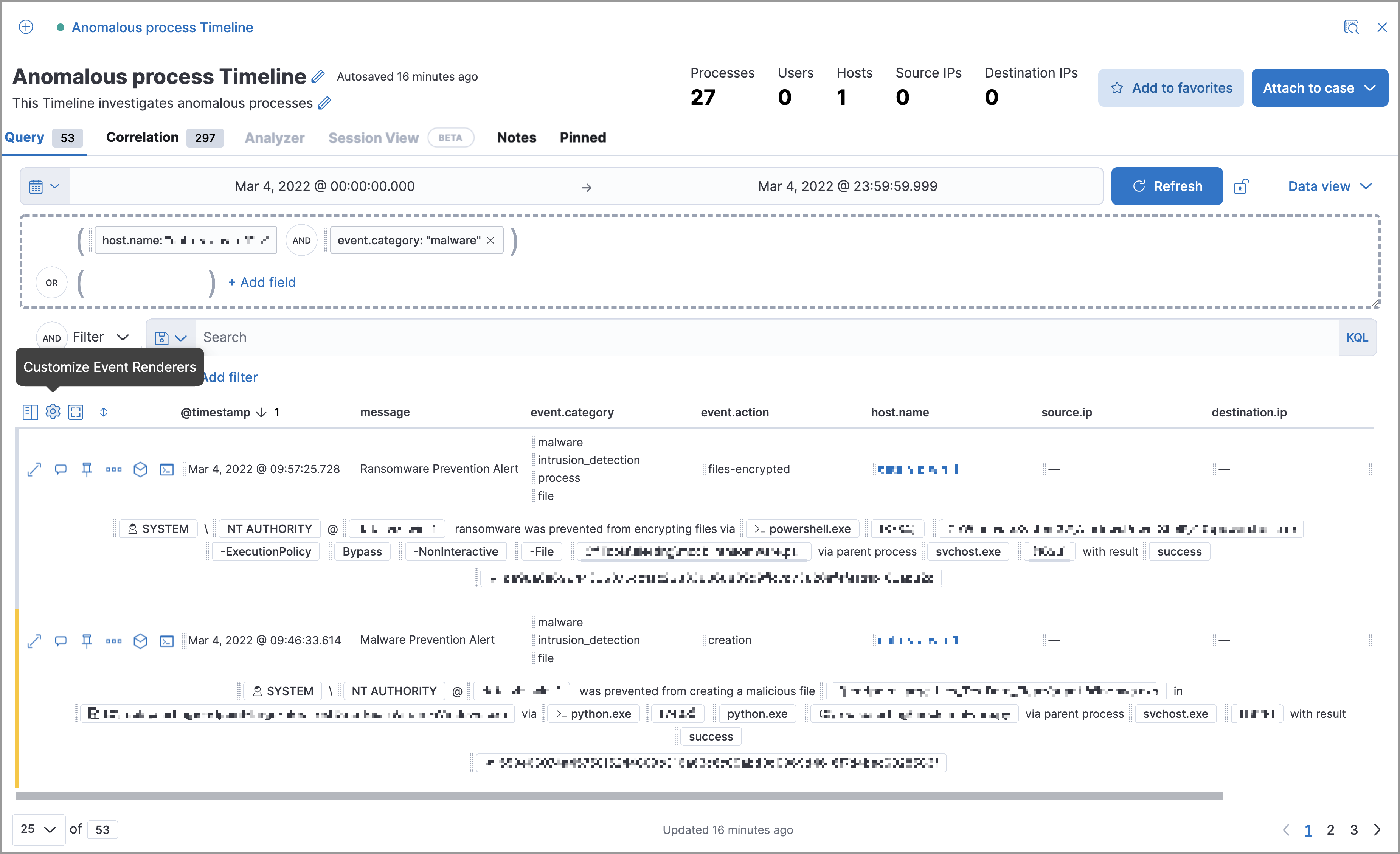Open the Notes tab
This screenshot has width=1400, height=854.
click(516, 137)
